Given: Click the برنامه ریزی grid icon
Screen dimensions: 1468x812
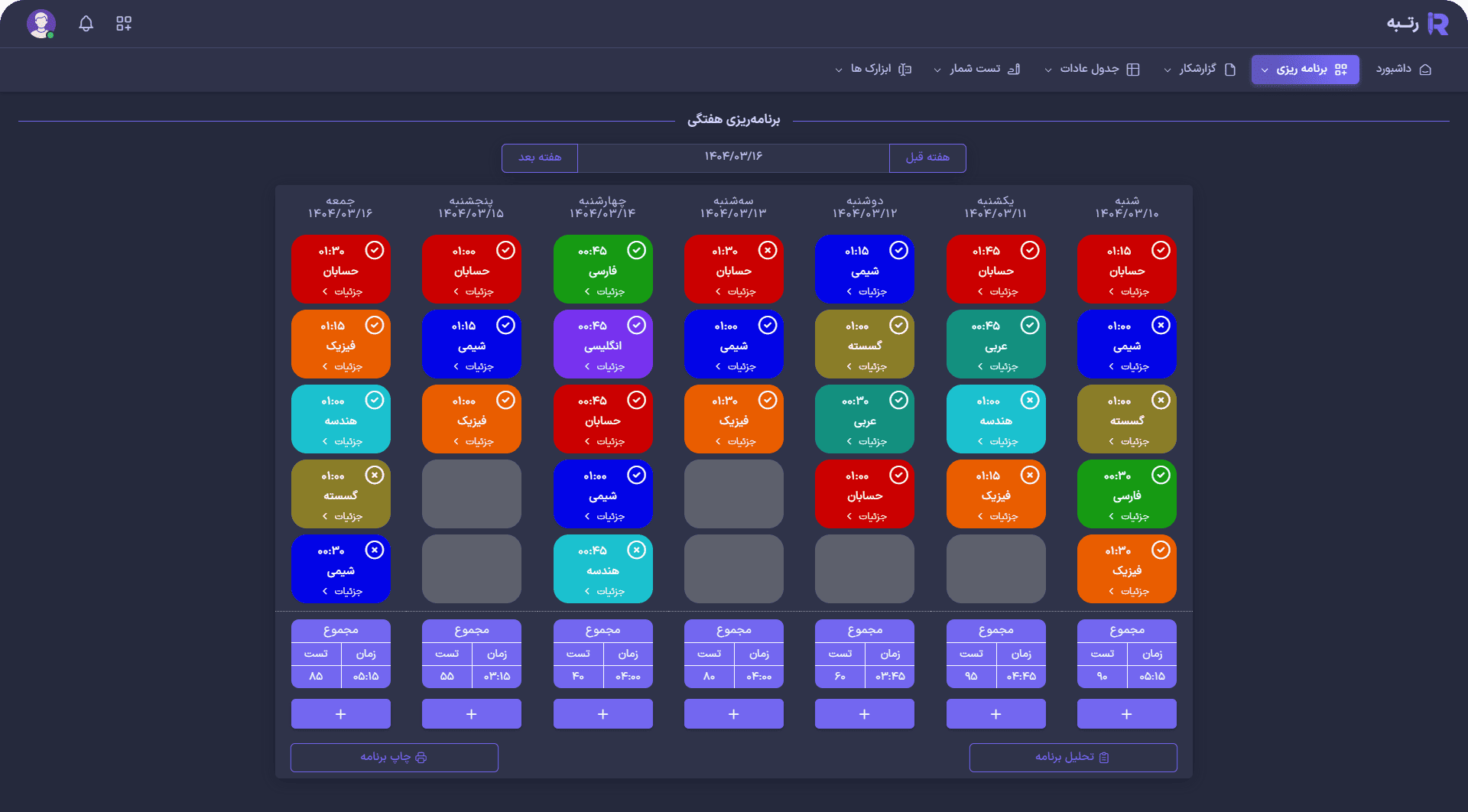Looking at the screenshot, I should coord(1341,70).
